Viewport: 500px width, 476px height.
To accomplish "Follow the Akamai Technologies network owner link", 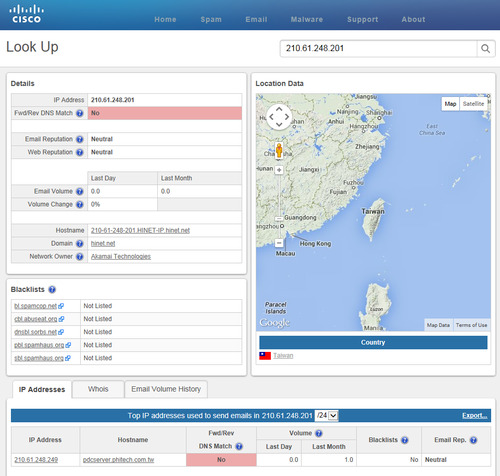I will [121, 256].
